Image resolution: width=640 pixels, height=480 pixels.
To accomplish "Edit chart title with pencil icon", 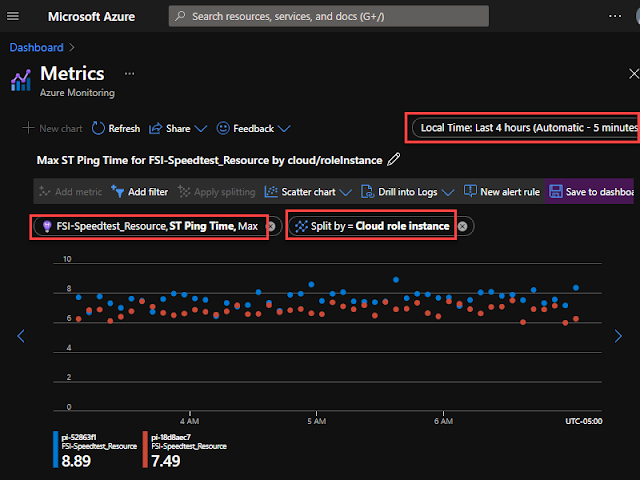I will [x=393, y=159].
